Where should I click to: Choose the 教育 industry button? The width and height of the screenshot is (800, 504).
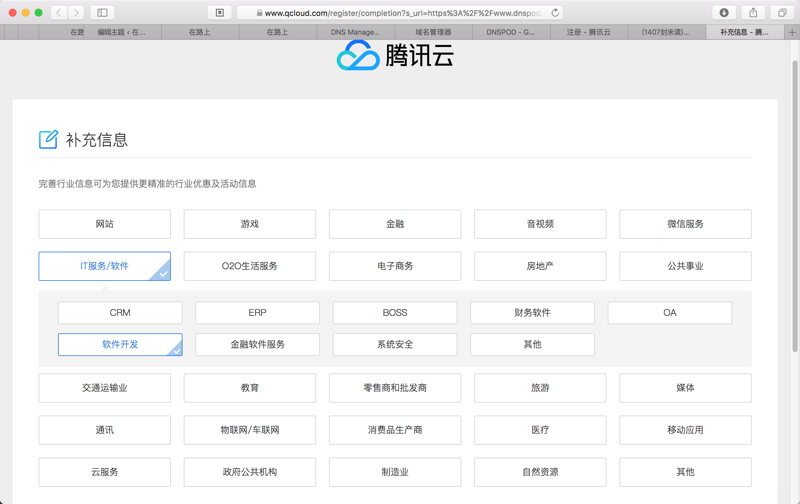(250, 388)
